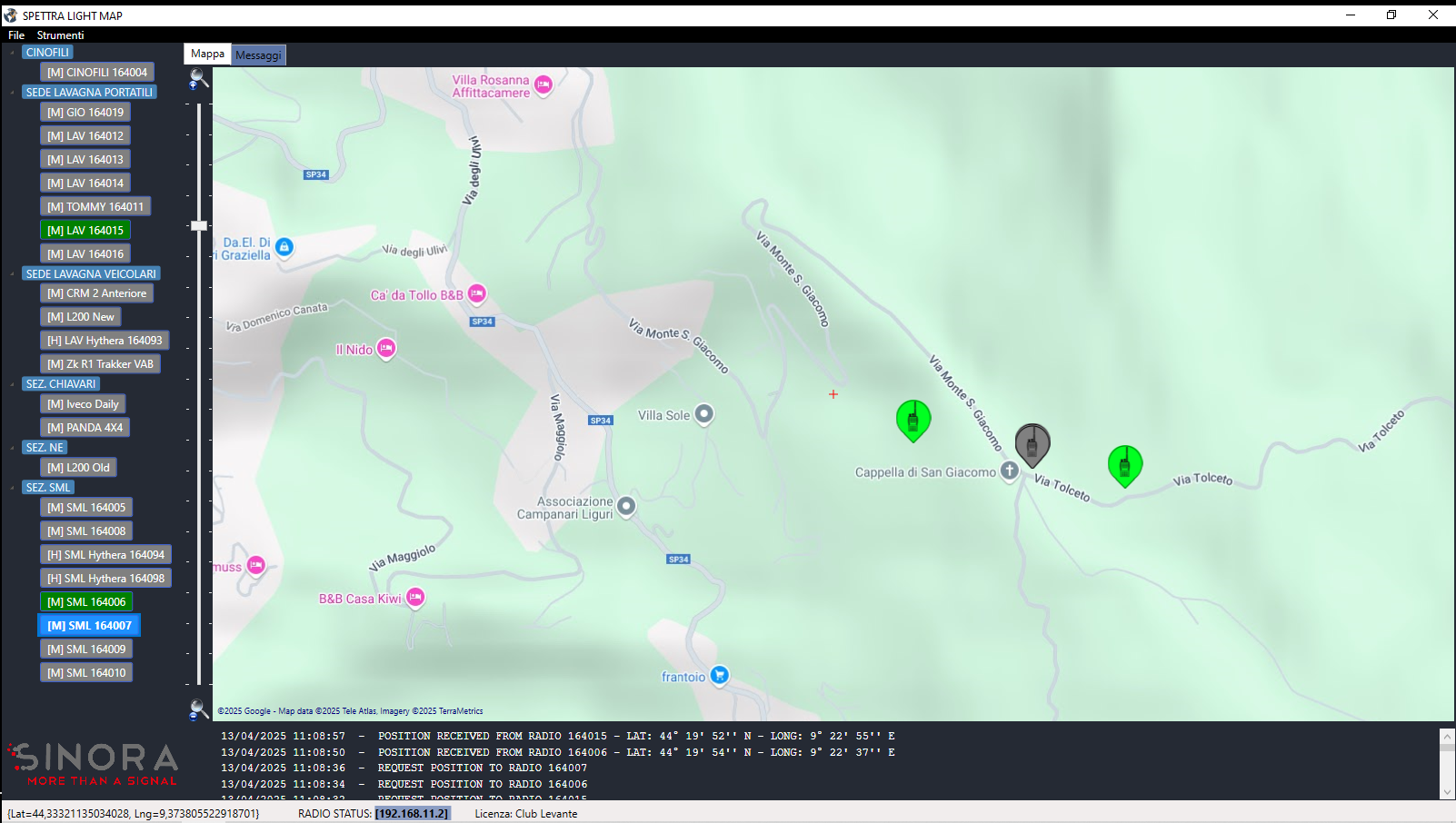Select SML Hythera 164098

[105, 579]
